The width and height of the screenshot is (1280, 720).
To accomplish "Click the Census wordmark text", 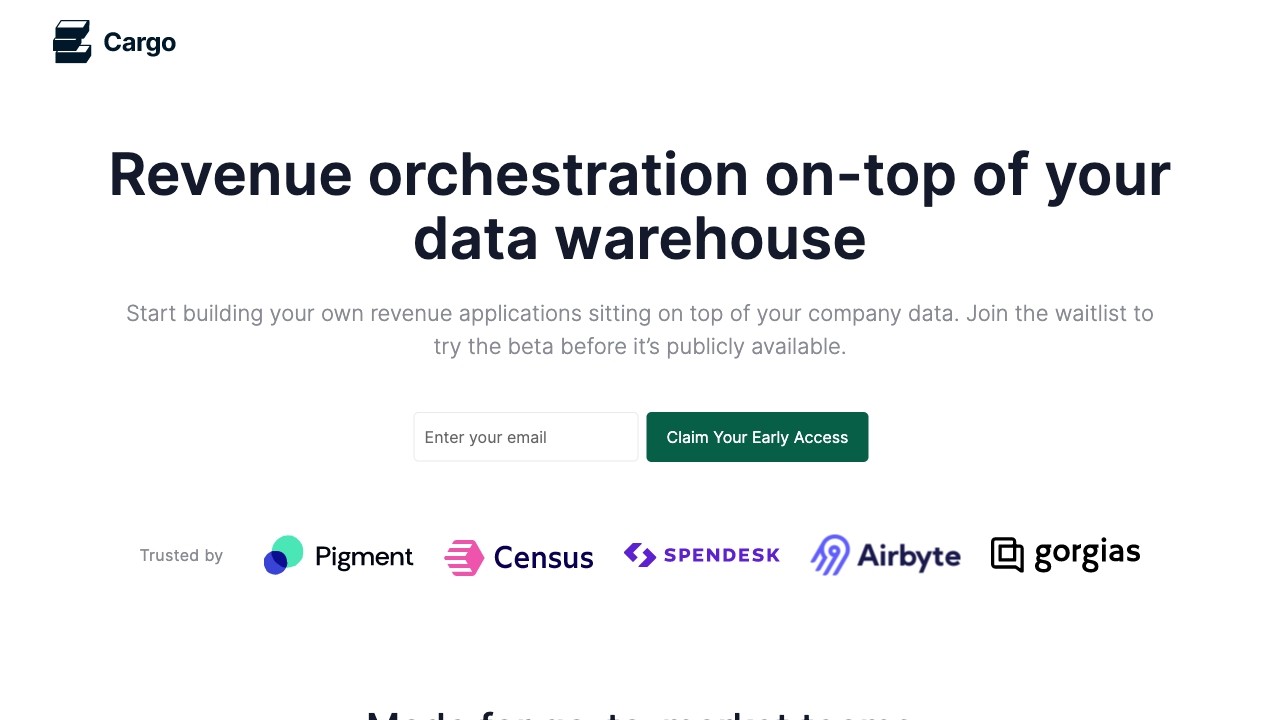I will tap(544, 557).
